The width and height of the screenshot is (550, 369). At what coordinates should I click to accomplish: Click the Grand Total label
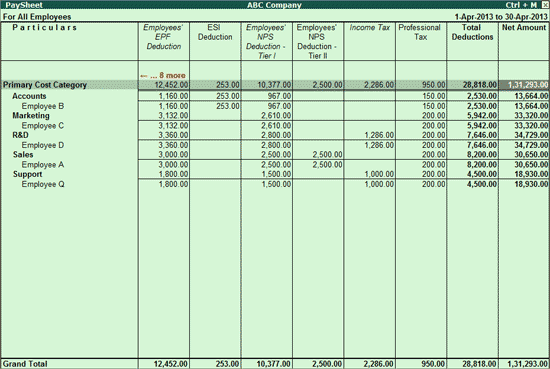pyautogui.click(x=25, y=364)
